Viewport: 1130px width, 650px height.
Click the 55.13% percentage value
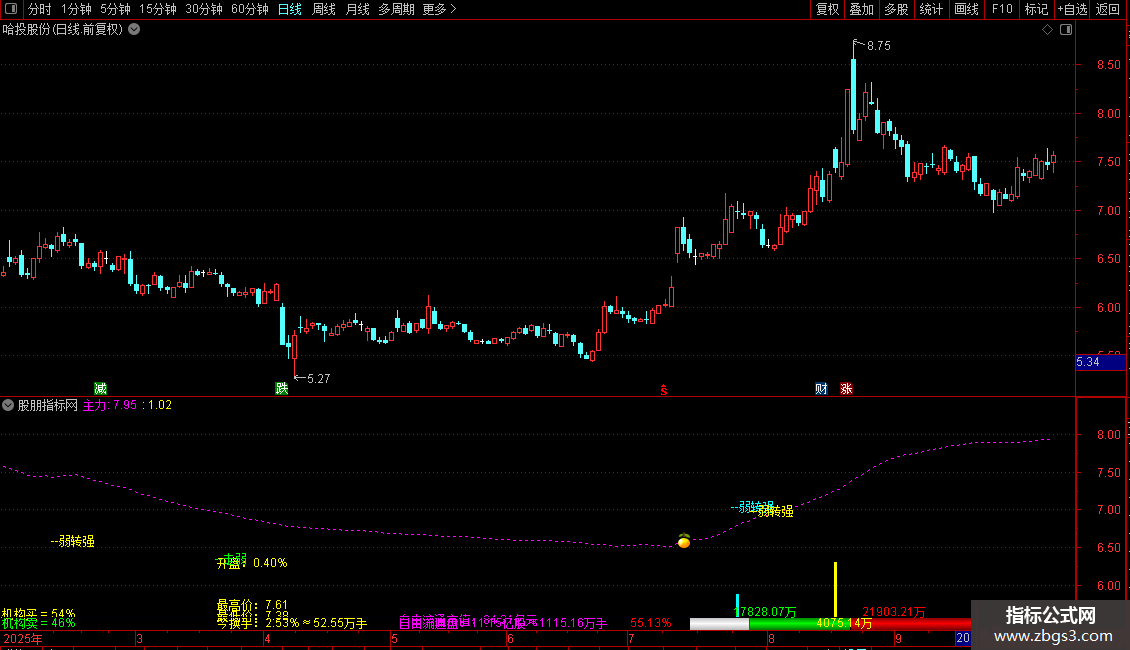(651, 623)
